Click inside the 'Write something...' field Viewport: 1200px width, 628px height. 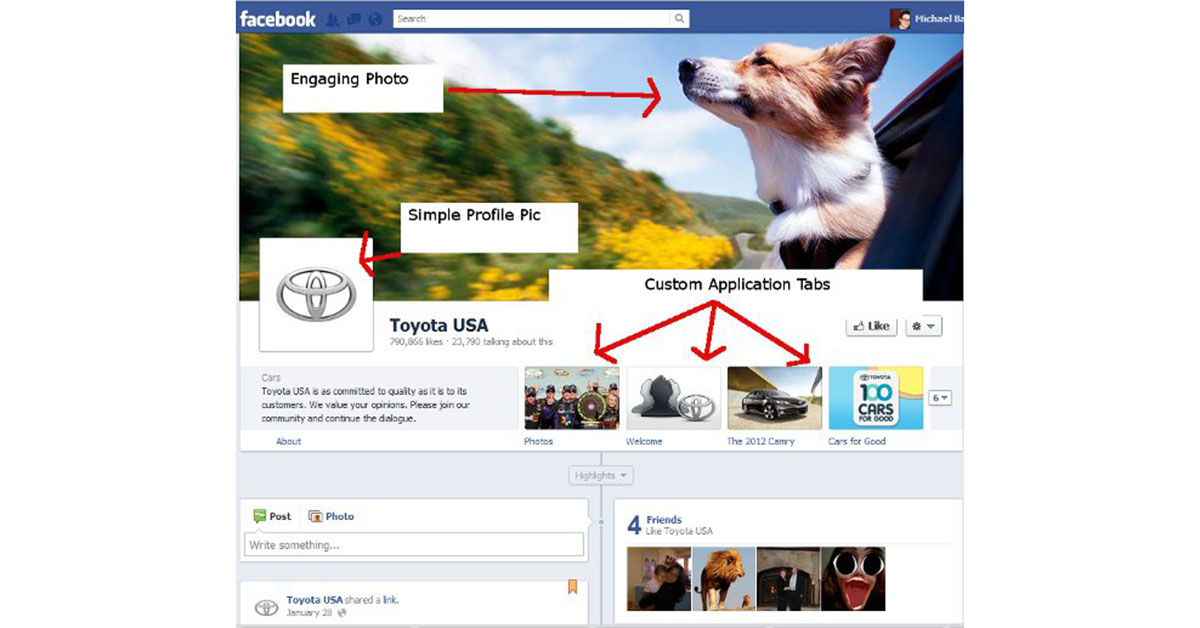point(412,544)
